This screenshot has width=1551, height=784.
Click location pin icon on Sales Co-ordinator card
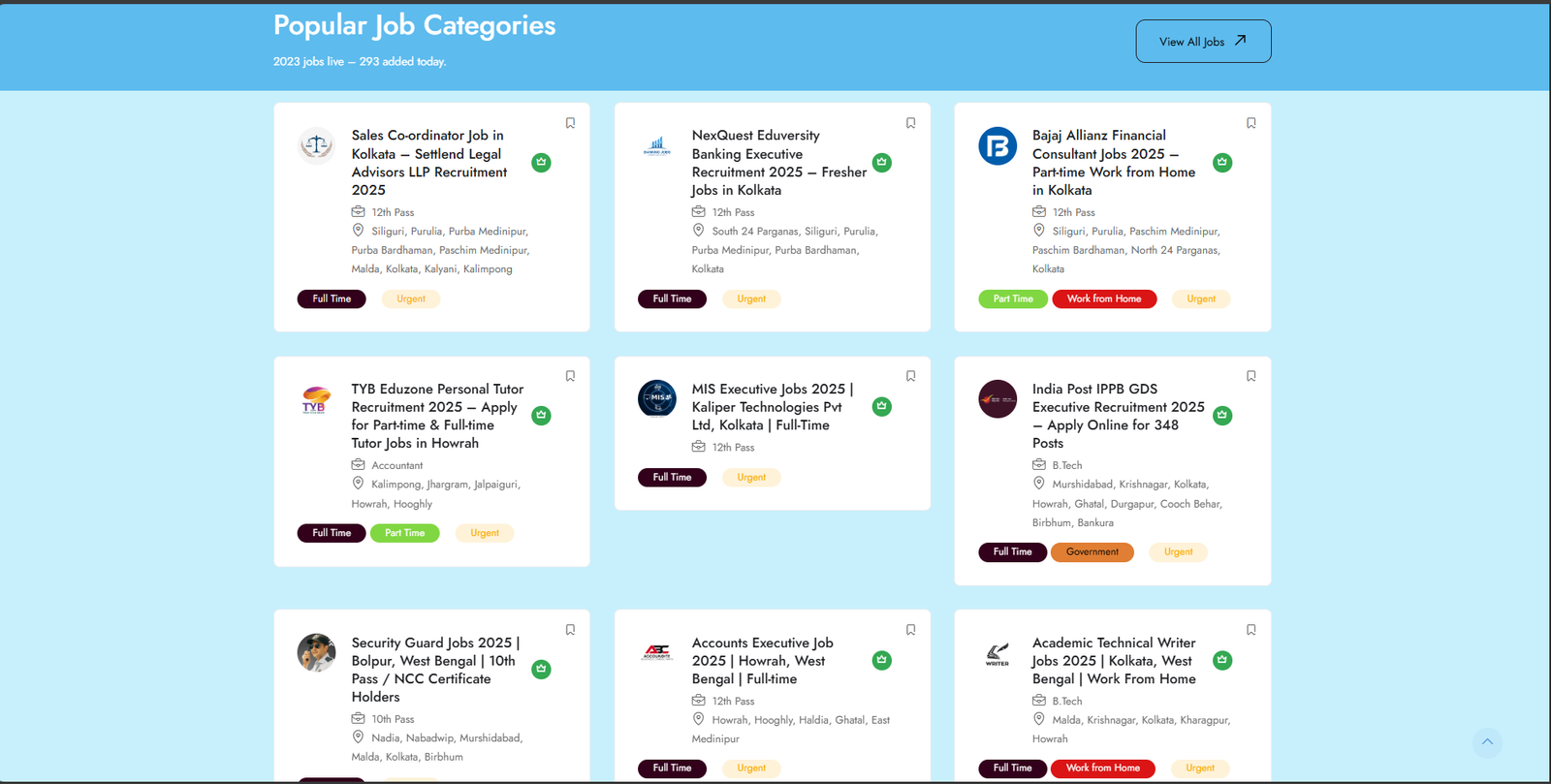point(358,231)
